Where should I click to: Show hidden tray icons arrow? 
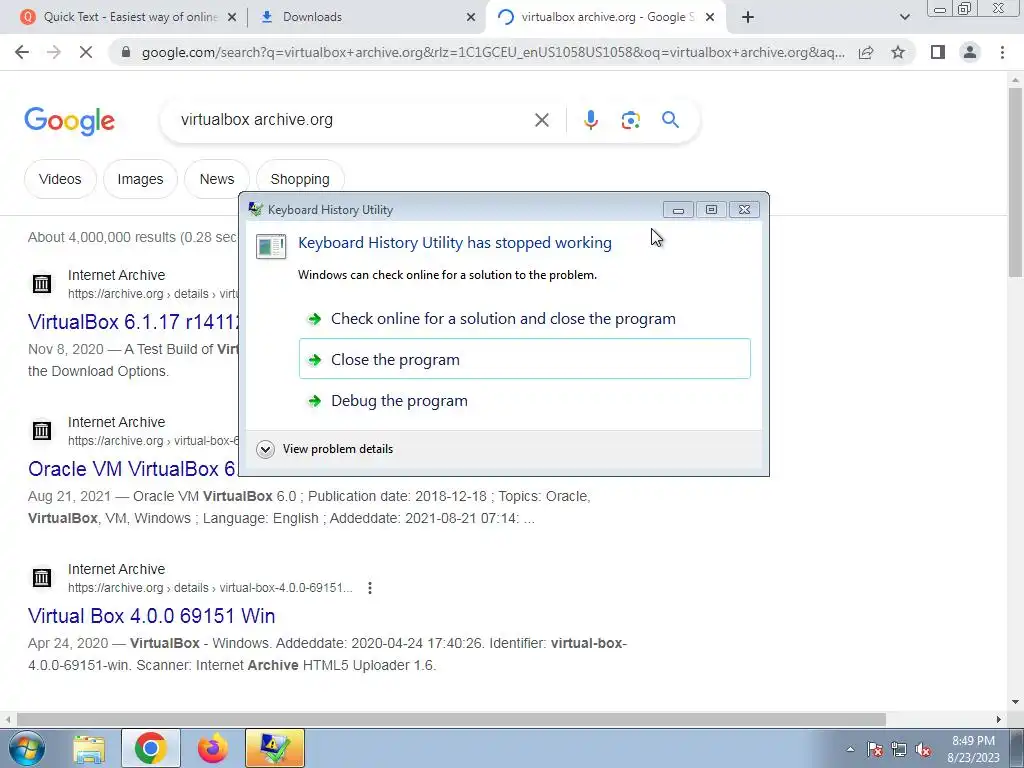click(850, 749)
